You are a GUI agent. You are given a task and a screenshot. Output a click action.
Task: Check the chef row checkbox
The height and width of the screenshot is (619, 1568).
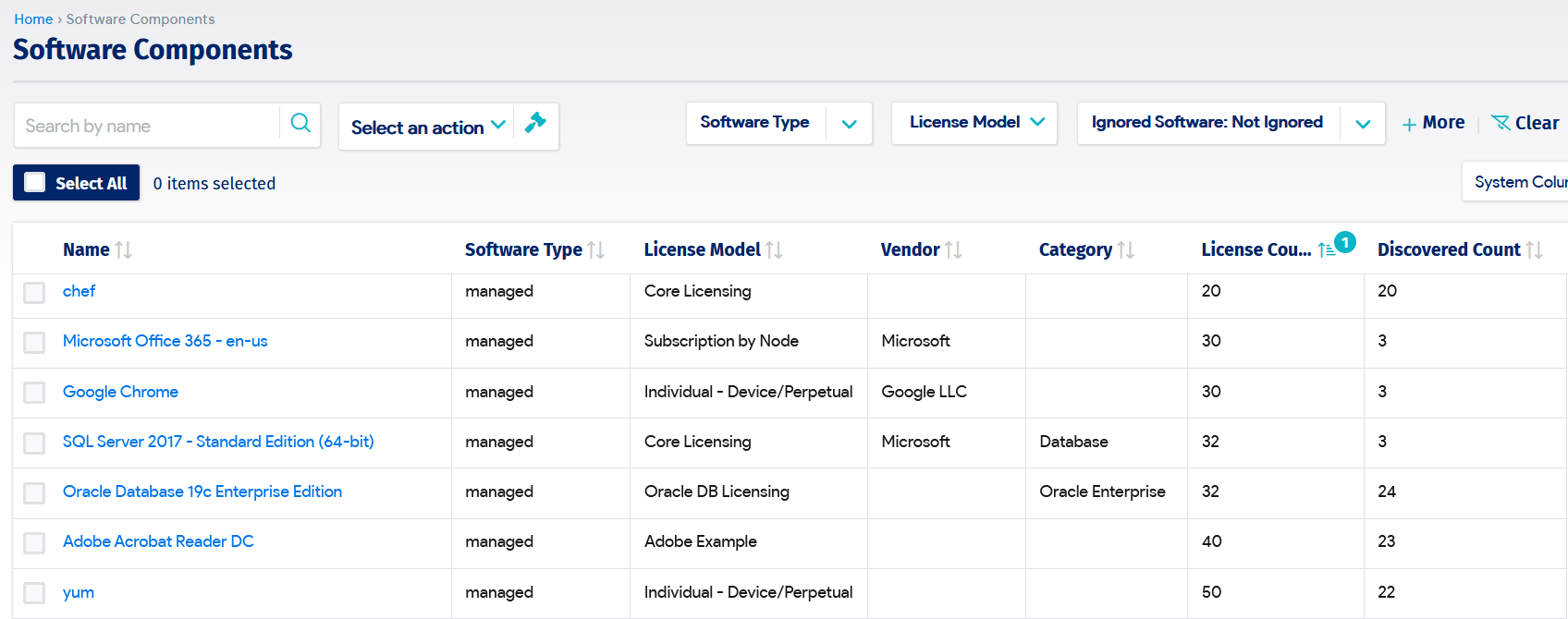tap(34, 293)
